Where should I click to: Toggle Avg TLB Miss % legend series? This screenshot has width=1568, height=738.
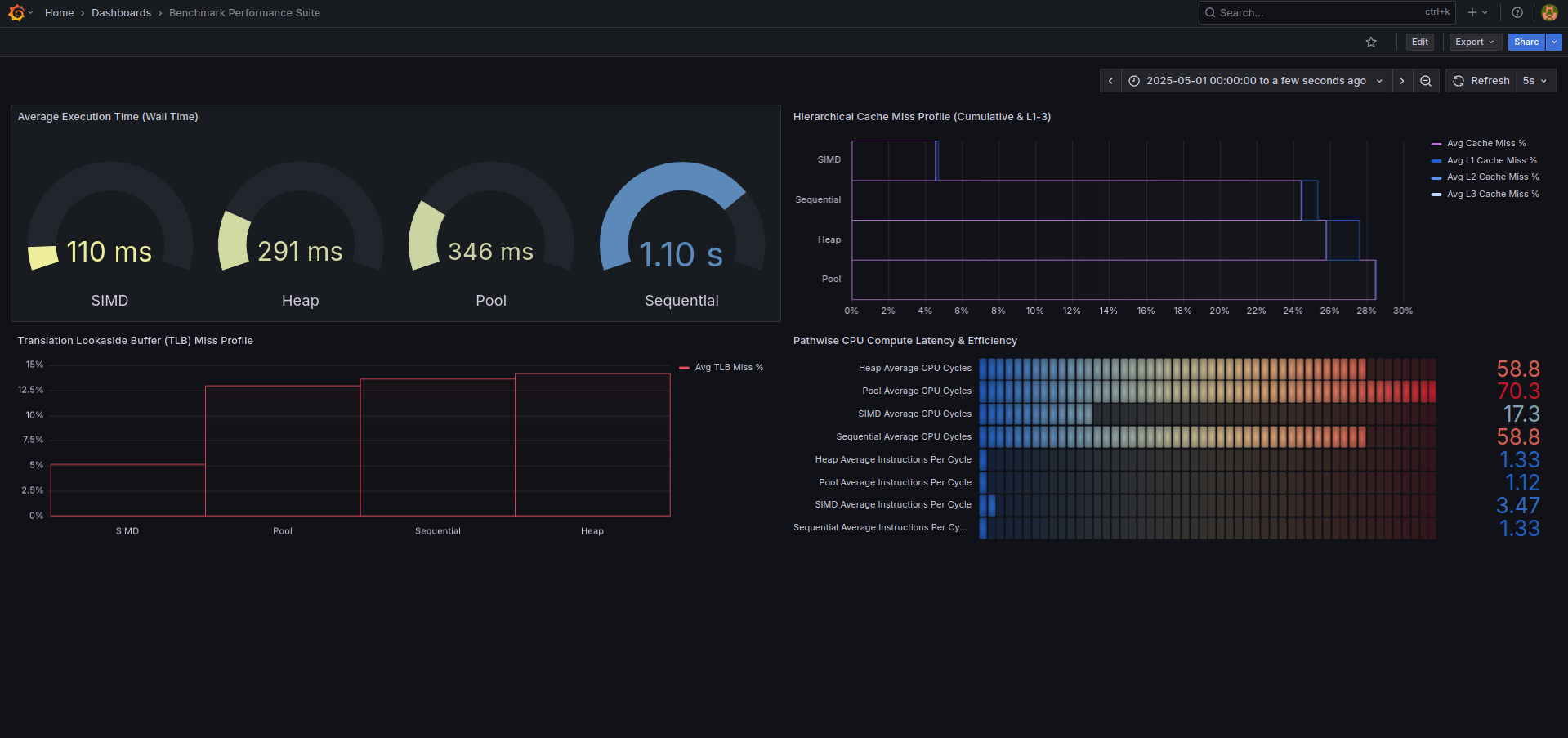point(728,368)
